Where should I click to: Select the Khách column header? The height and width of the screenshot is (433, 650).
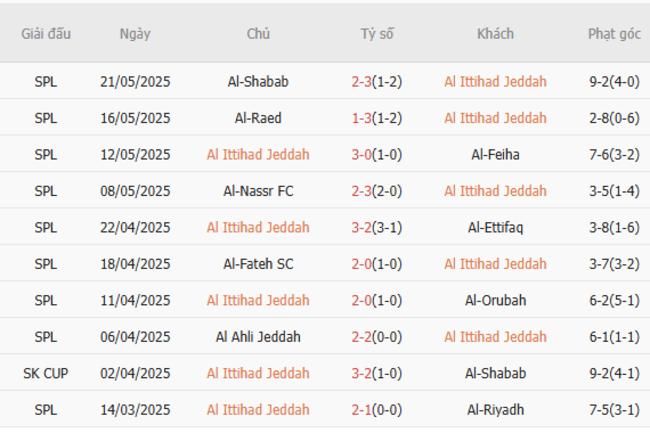[x=495, y=34]
